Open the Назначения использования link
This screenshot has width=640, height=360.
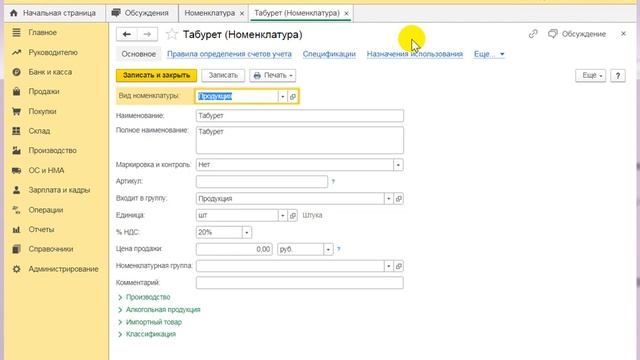point(415,54)
